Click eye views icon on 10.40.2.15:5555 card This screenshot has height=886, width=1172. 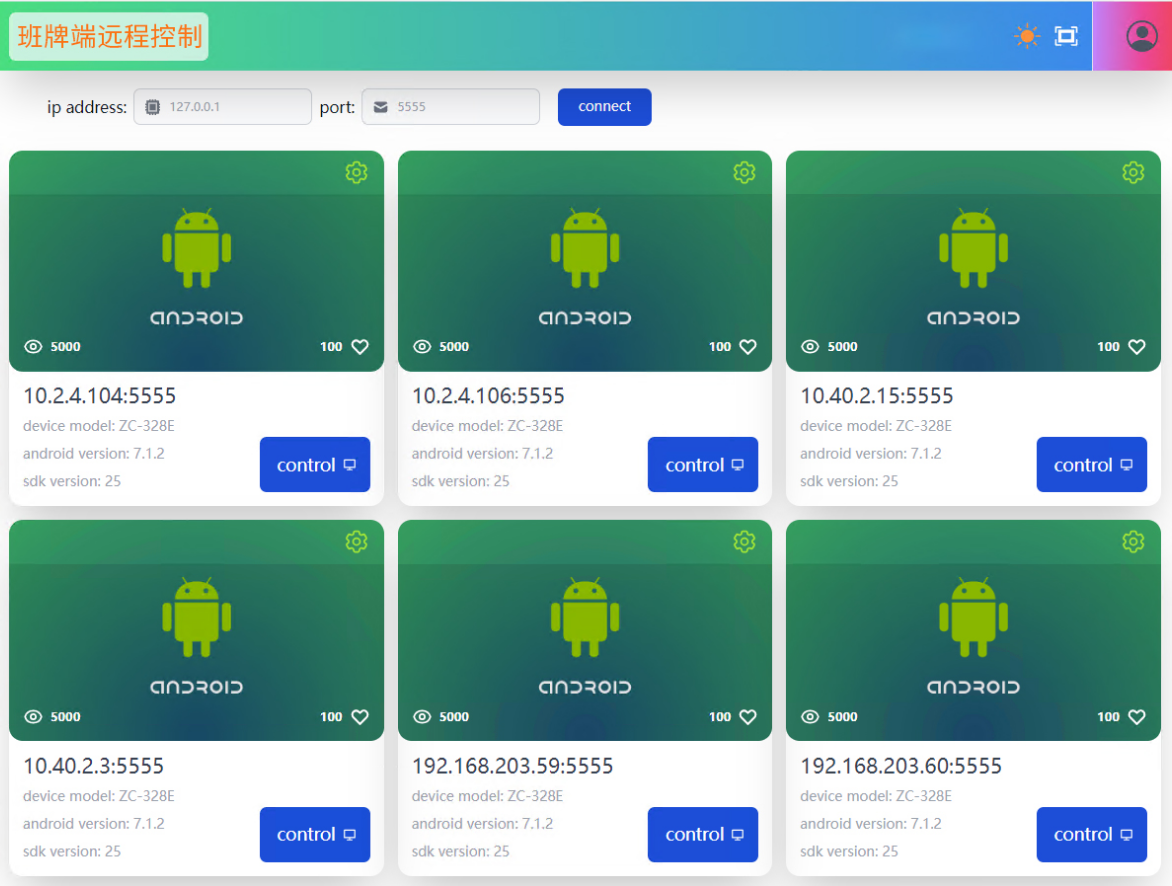click(811, 347)
